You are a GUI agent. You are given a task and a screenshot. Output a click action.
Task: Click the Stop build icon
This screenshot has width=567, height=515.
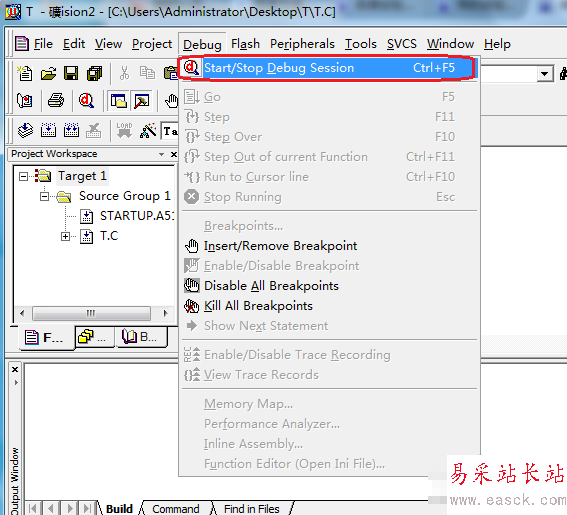tap(94, 131)
